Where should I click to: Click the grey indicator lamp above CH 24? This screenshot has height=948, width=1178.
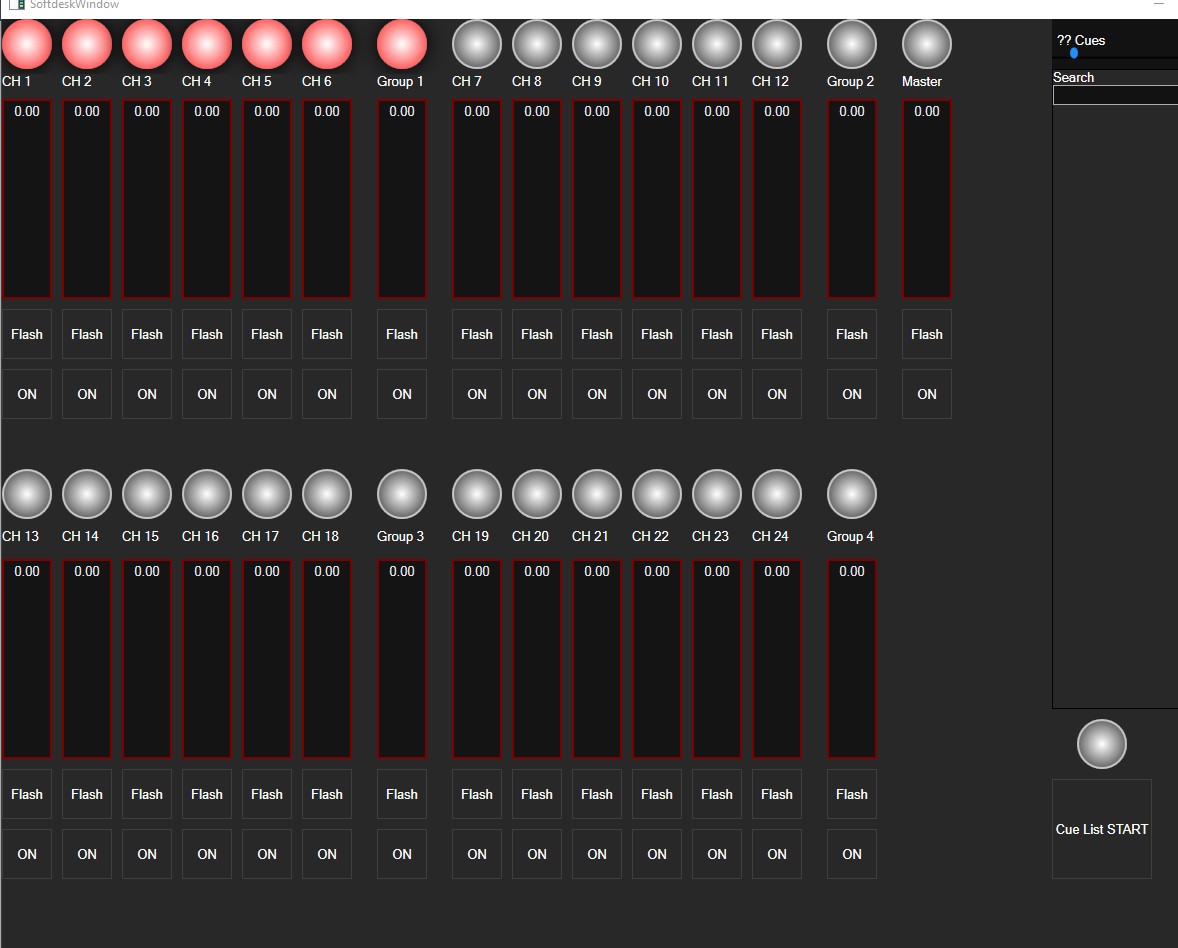point(777,495)
